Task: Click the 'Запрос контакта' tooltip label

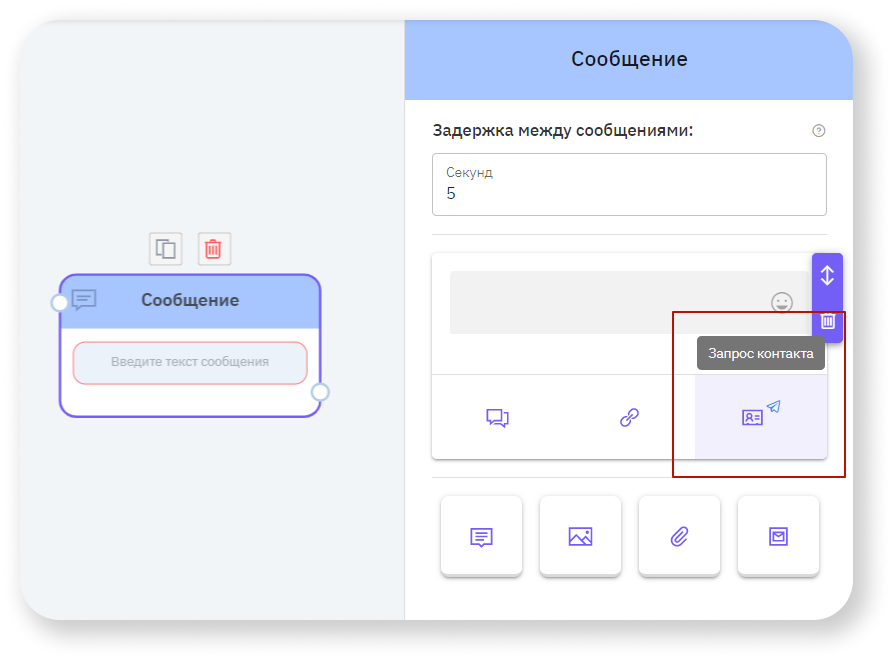Action: [761, 353]
